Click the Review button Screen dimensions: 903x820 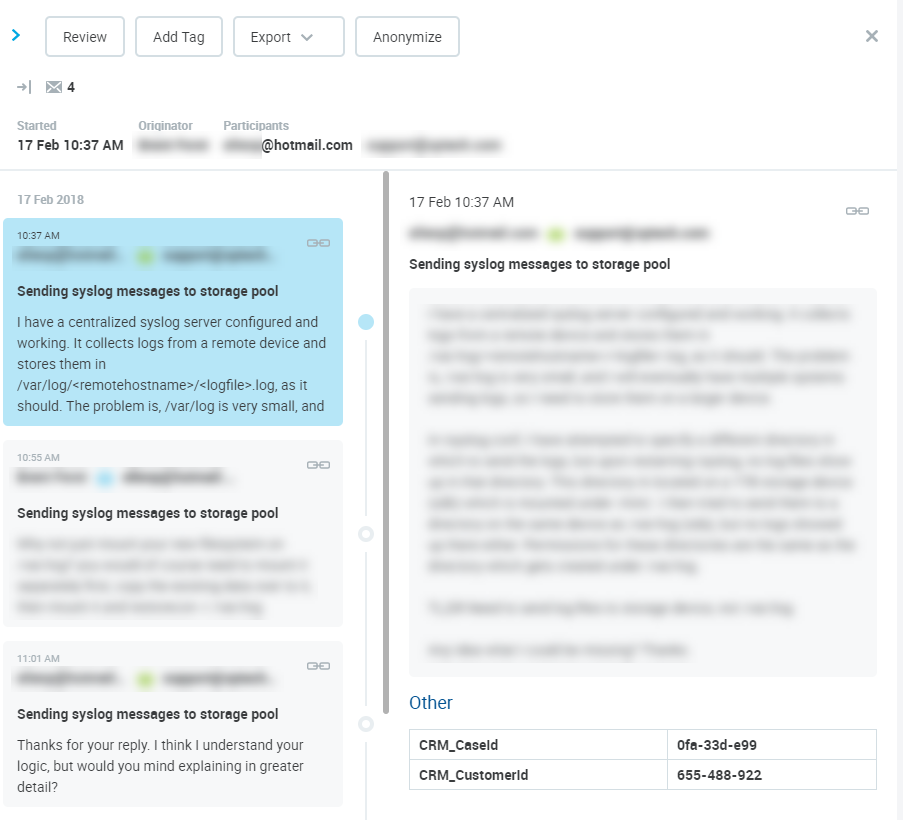(x=85, y=37)
